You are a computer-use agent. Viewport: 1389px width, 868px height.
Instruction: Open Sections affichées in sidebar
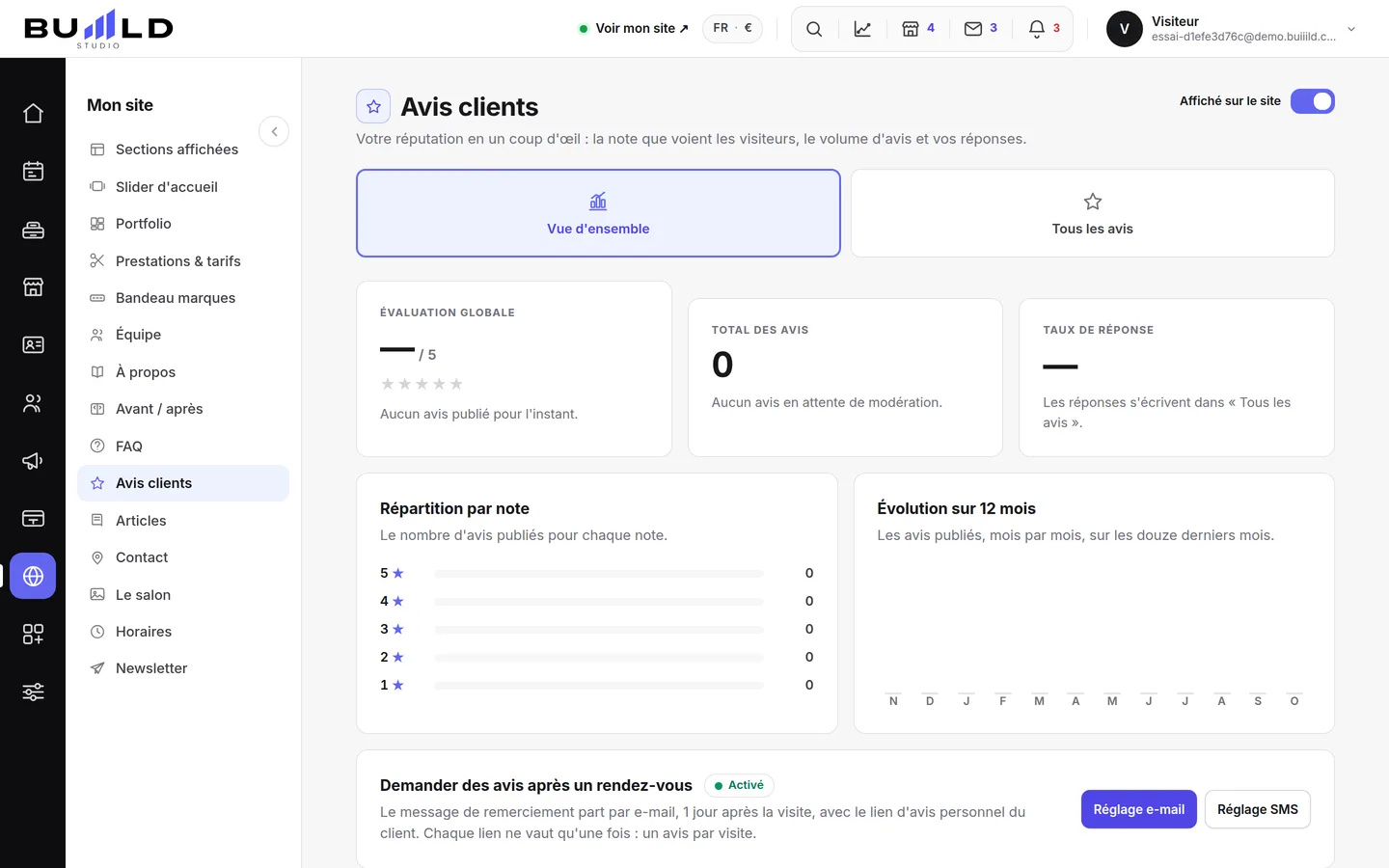(x=183, y=149)
